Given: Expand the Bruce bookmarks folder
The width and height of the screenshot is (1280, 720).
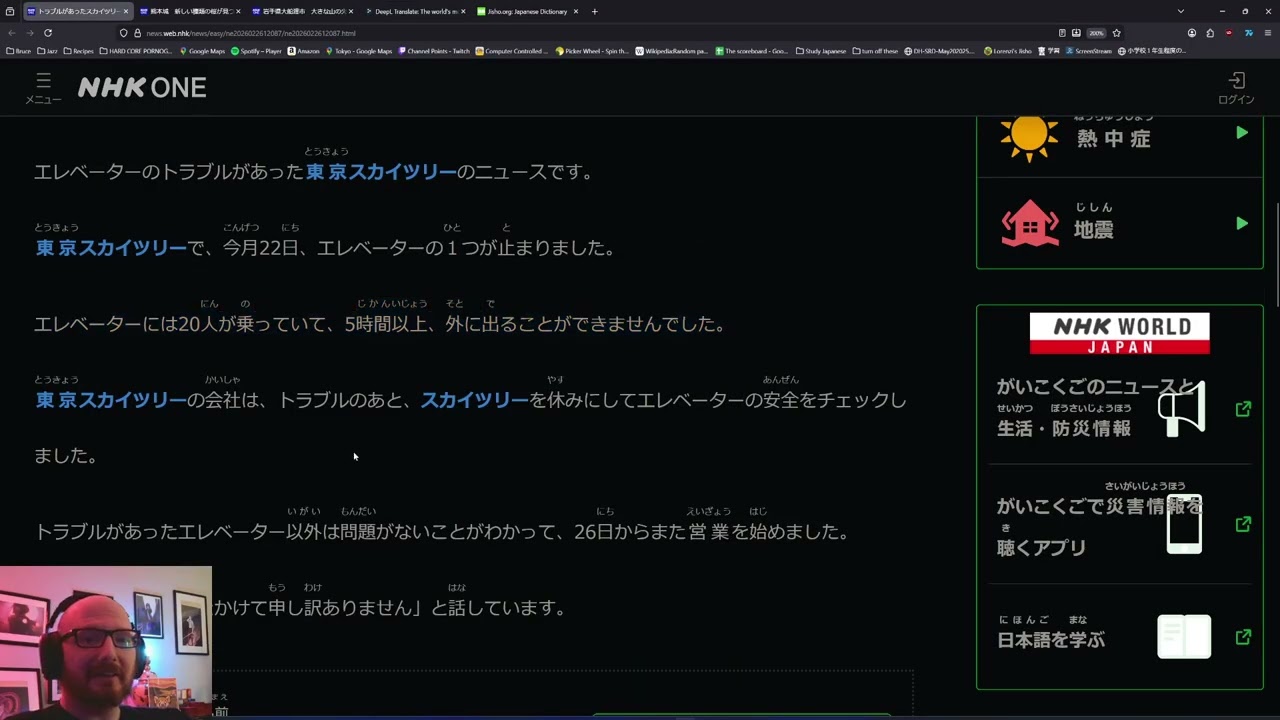Looking at the screenshot, I should pyautogui.click(x=19, y=51).
